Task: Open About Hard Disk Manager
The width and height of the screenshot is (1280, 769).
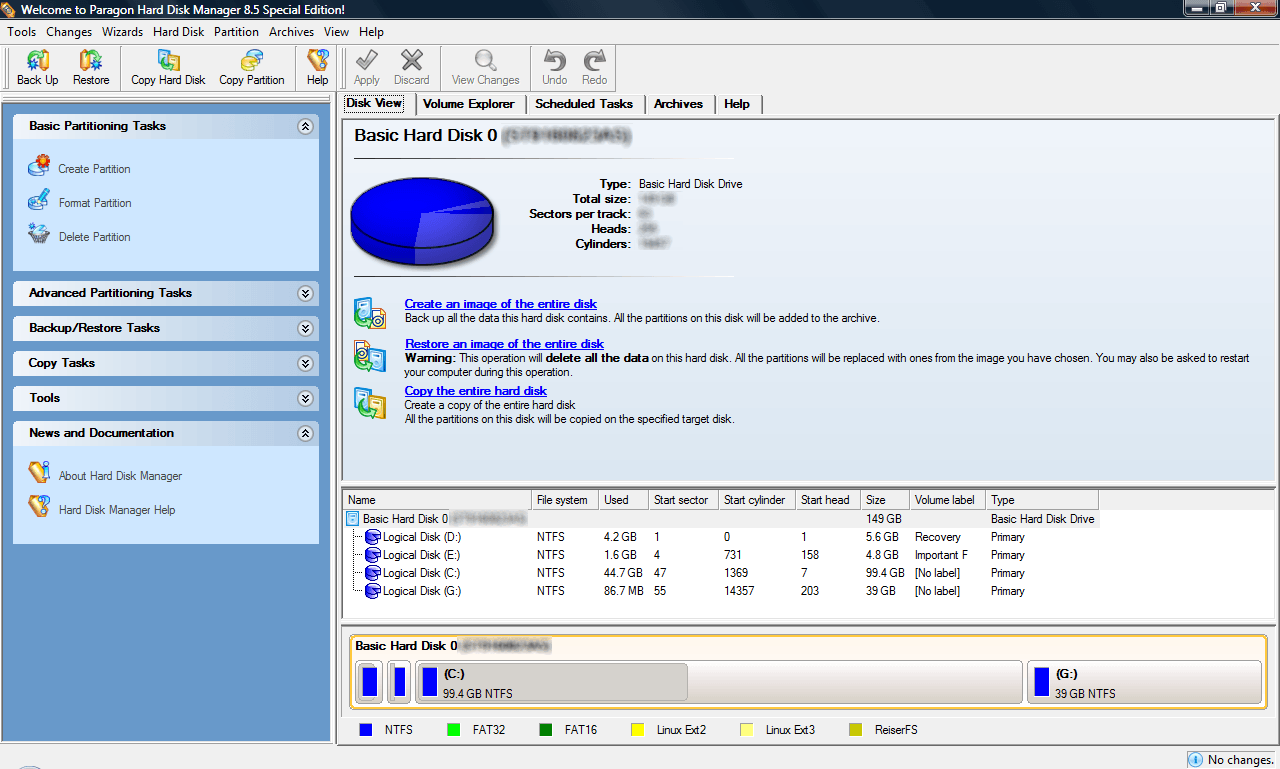Action: 120,476
